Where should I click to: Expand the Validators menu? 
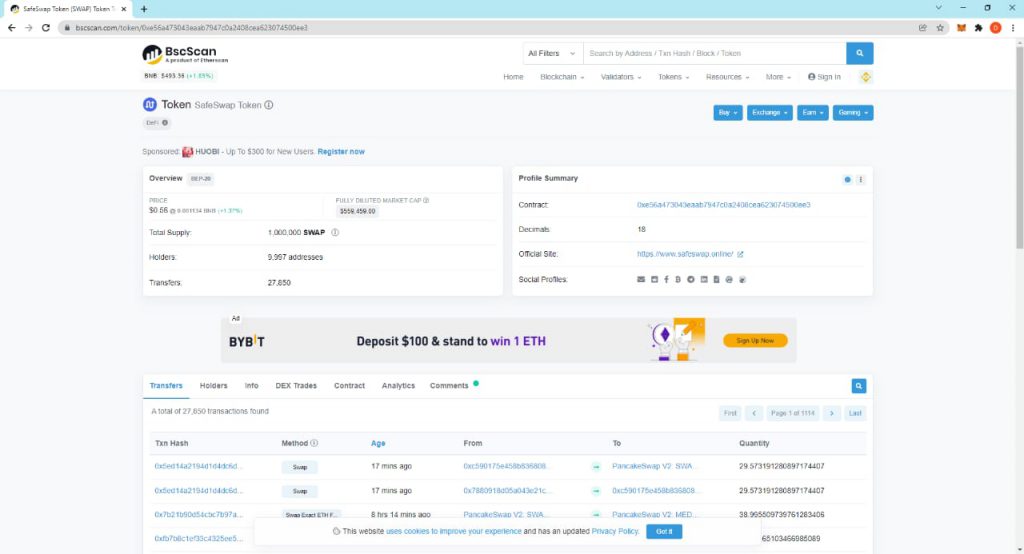[x=620, y=77]
